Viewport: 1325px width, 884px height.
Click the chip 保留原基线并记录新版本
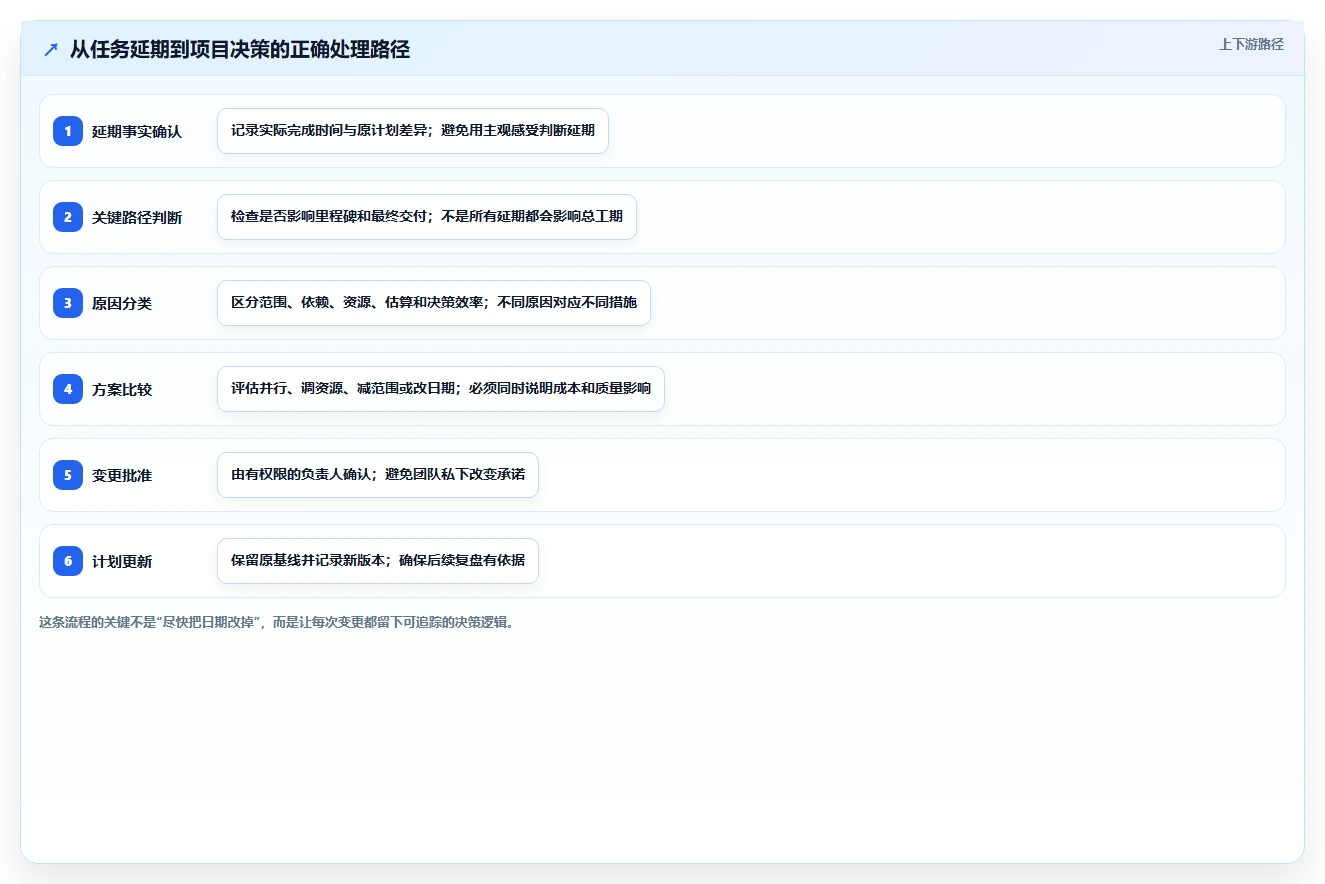pyautogui.click(x=378, y=561)
